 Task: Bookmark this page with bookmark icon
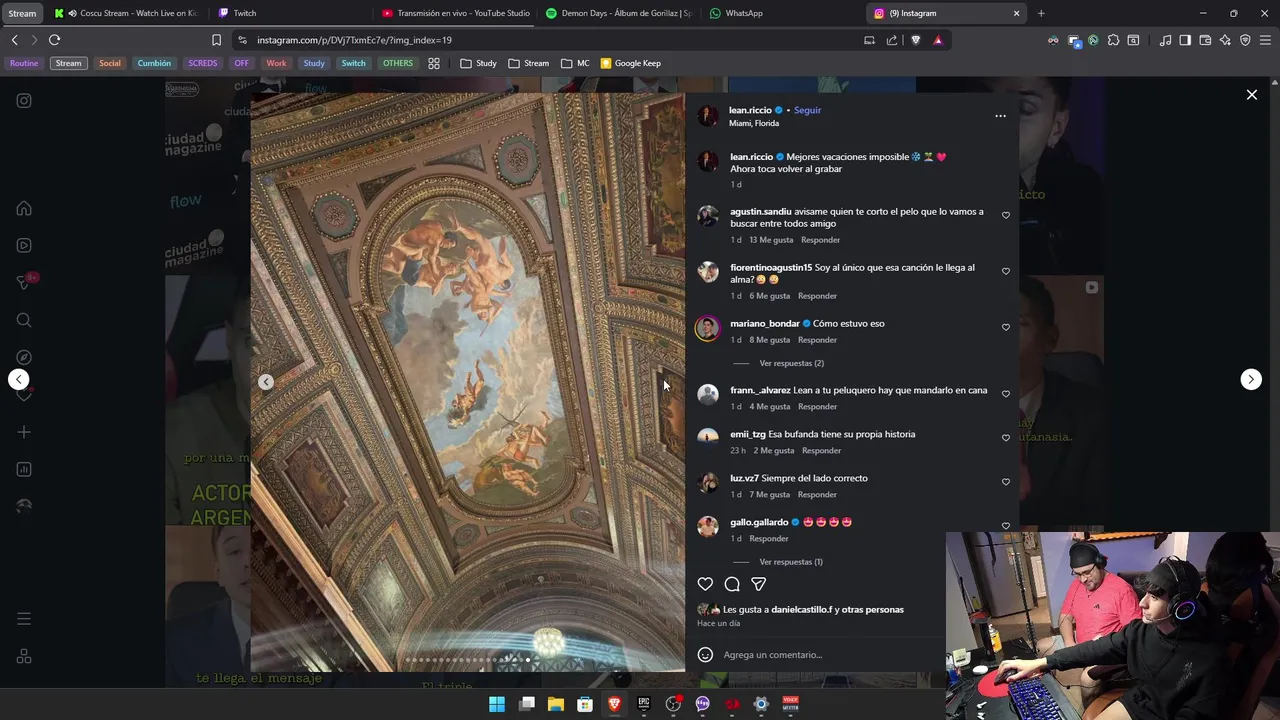[x=216, y=40]
